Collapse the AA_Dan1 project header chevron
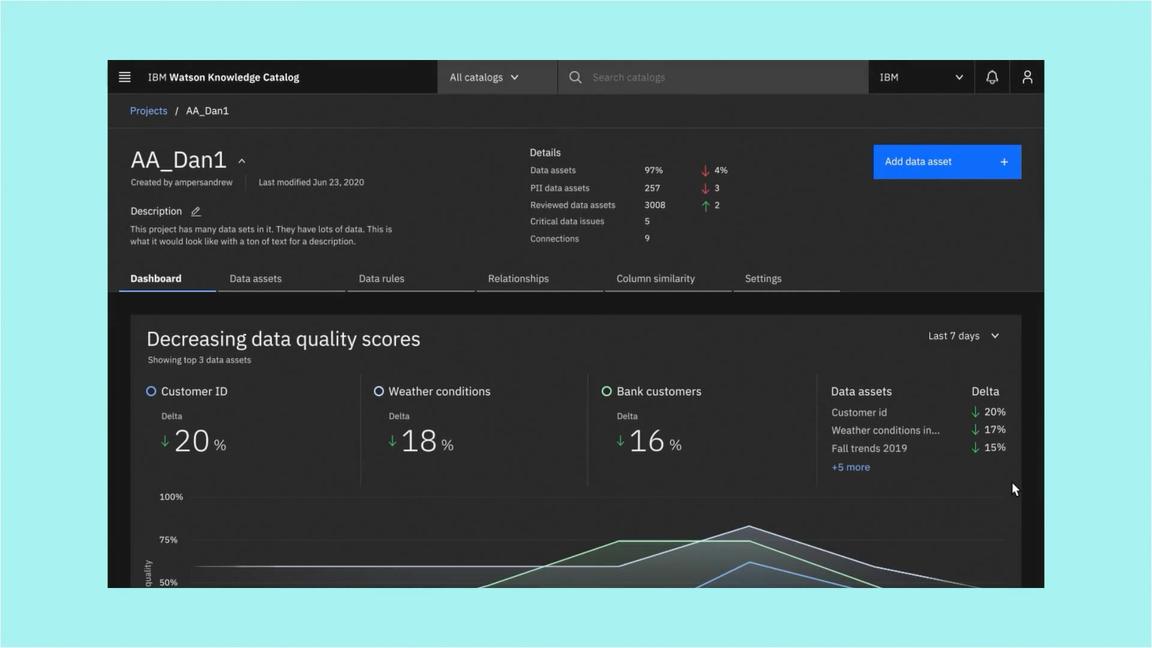1152x648 pixels. tap(242, 161)
